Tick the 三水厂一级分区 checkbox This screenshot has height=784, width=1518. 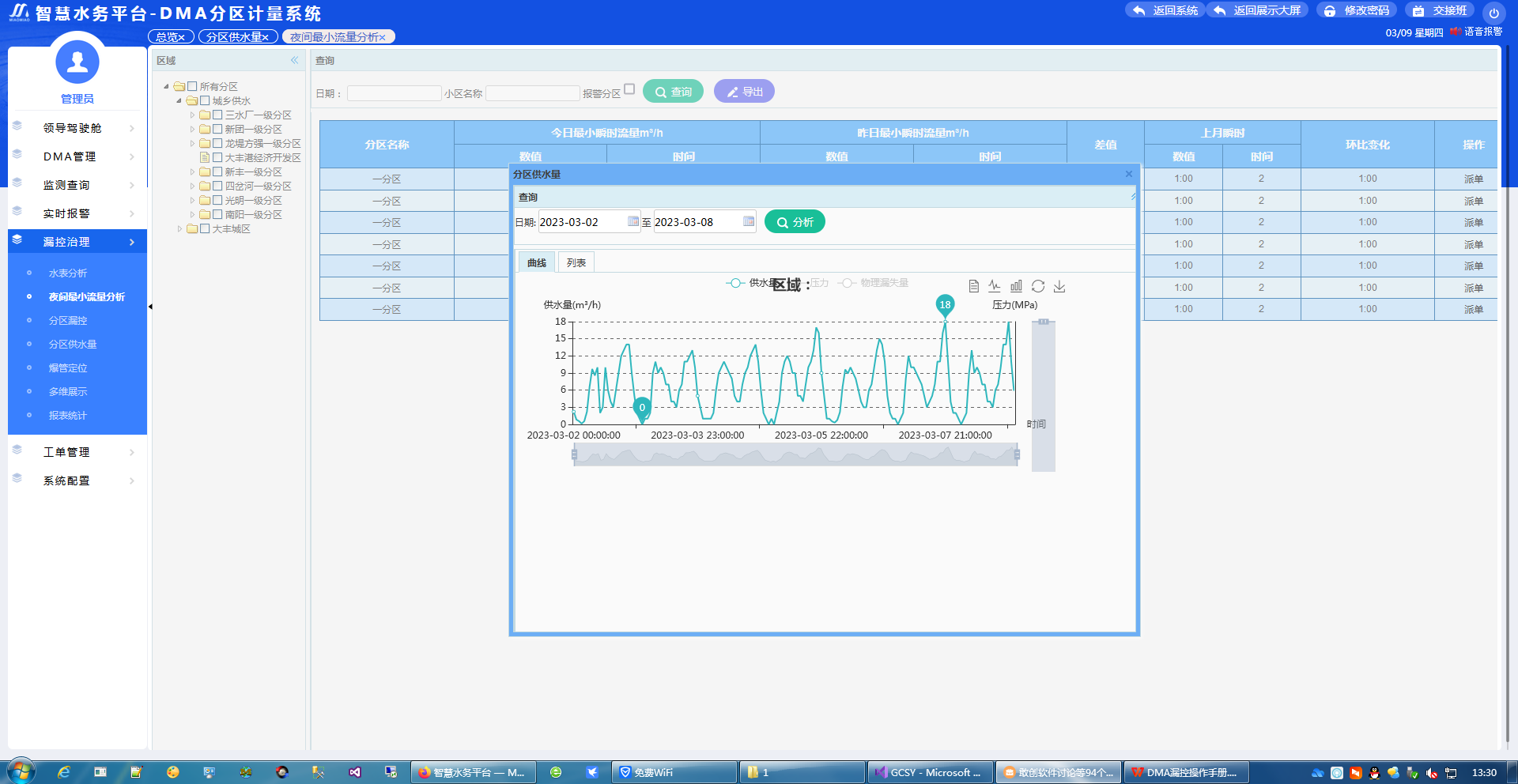click(x=217, y=115)
